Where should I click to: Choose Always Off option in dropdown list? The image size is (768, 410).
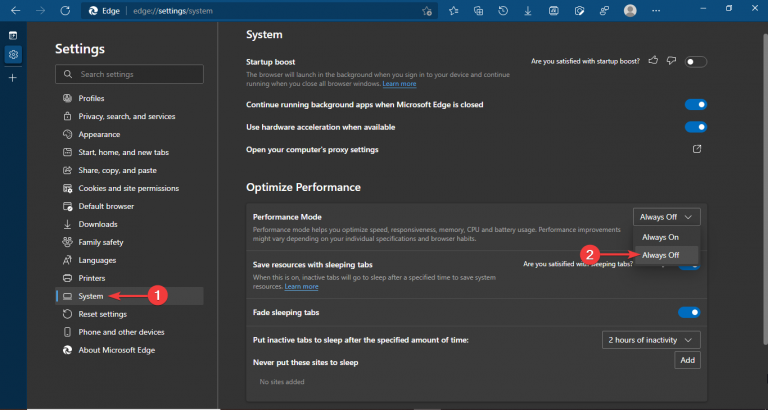pyautogui.click(x=667, y=255)
